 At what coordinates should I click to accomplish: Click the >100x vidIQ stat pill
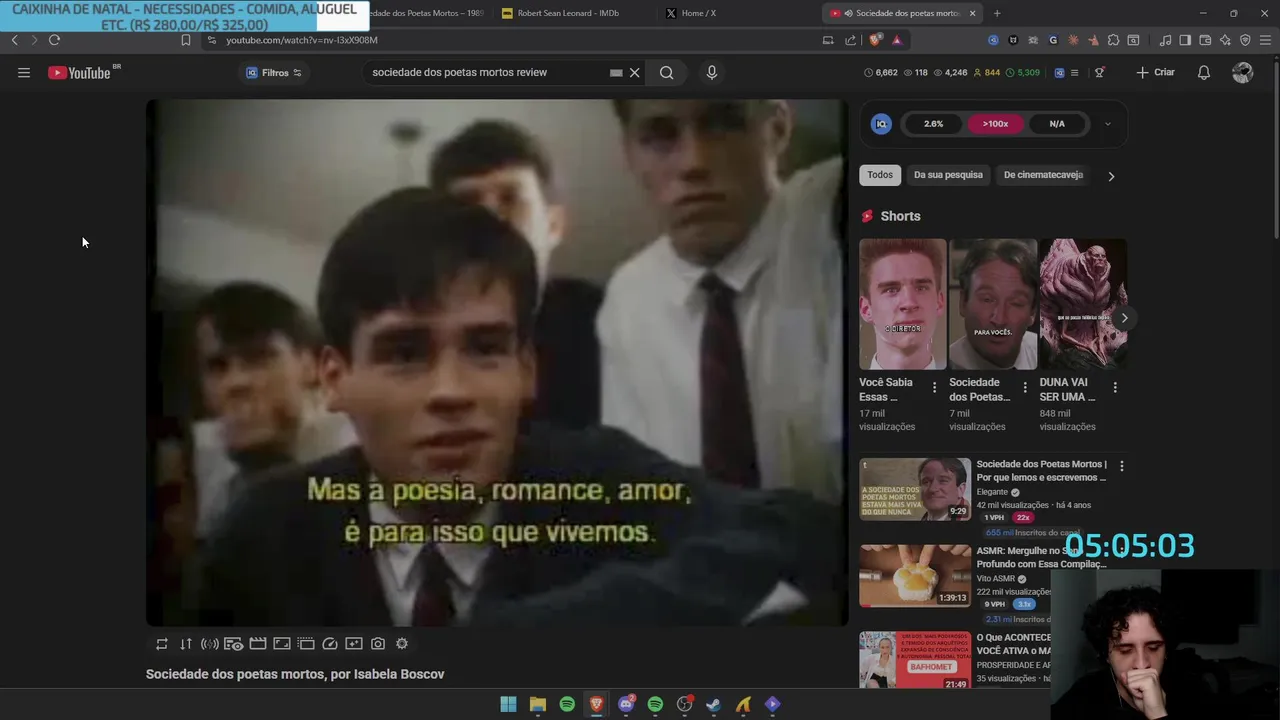(995, 124)
